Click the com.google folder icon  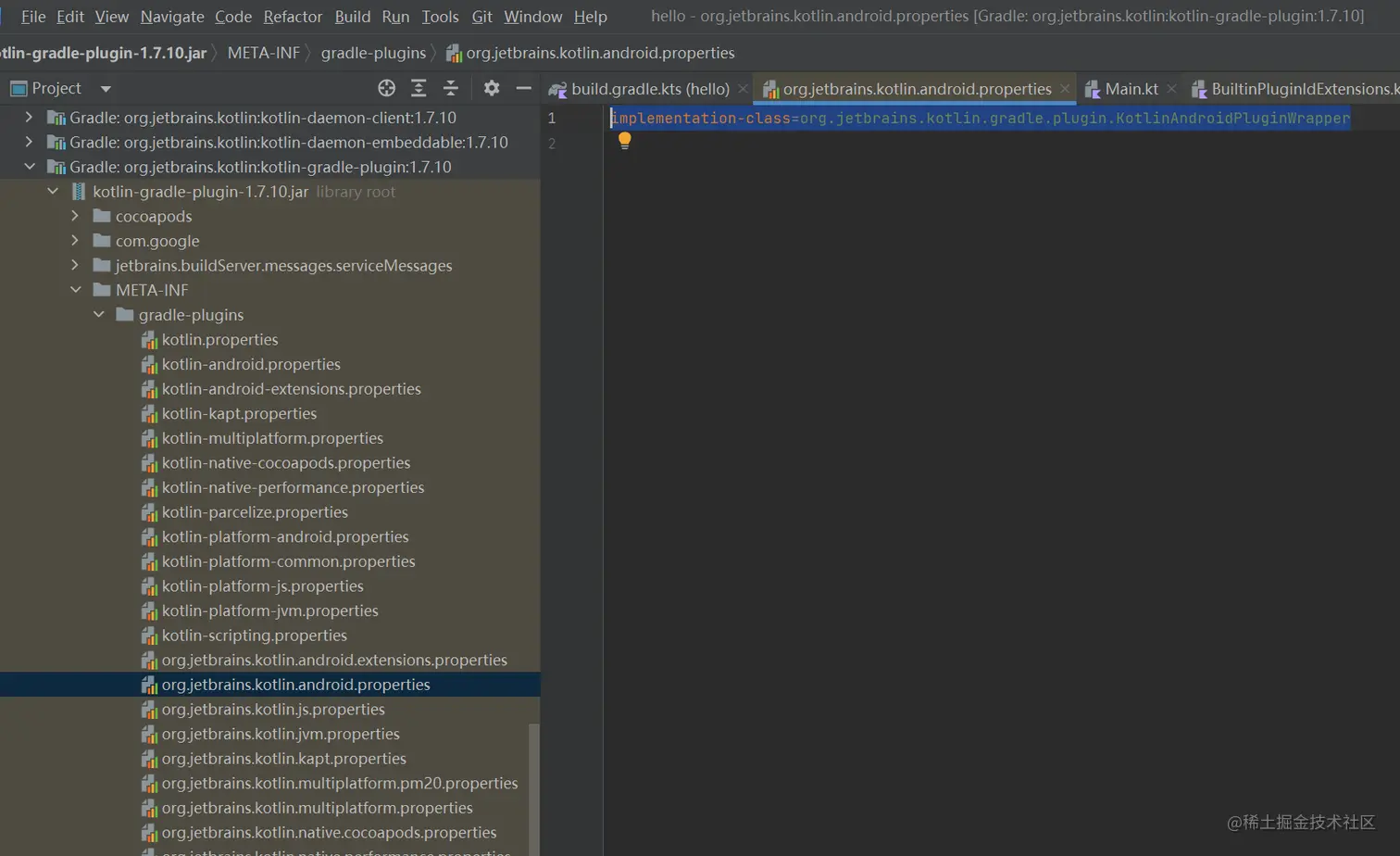pyautogui.click(x=102, y=241)
